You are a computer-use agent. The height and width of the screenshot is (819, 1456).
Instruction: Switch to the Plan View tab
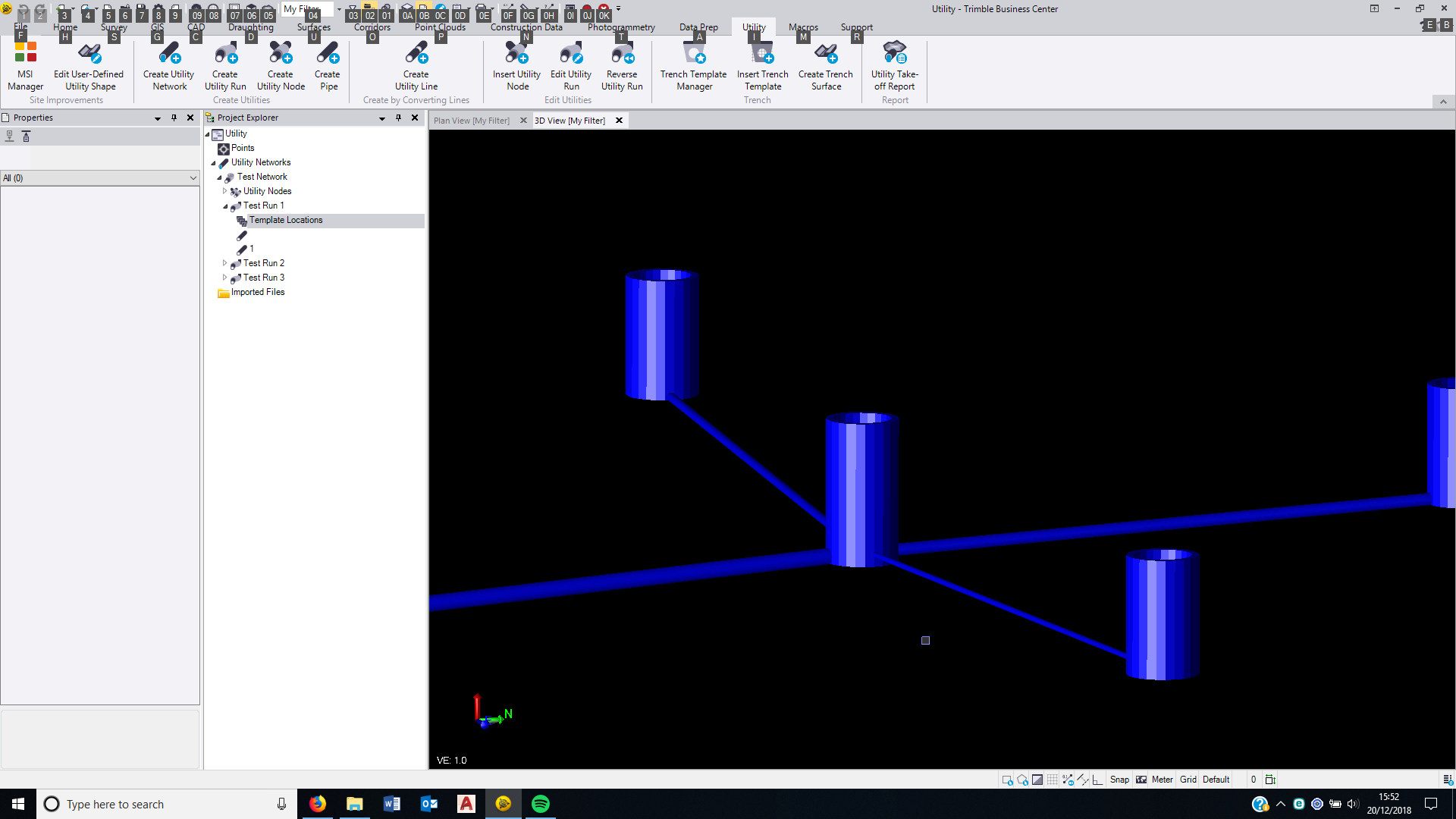[x=471, y=120]
